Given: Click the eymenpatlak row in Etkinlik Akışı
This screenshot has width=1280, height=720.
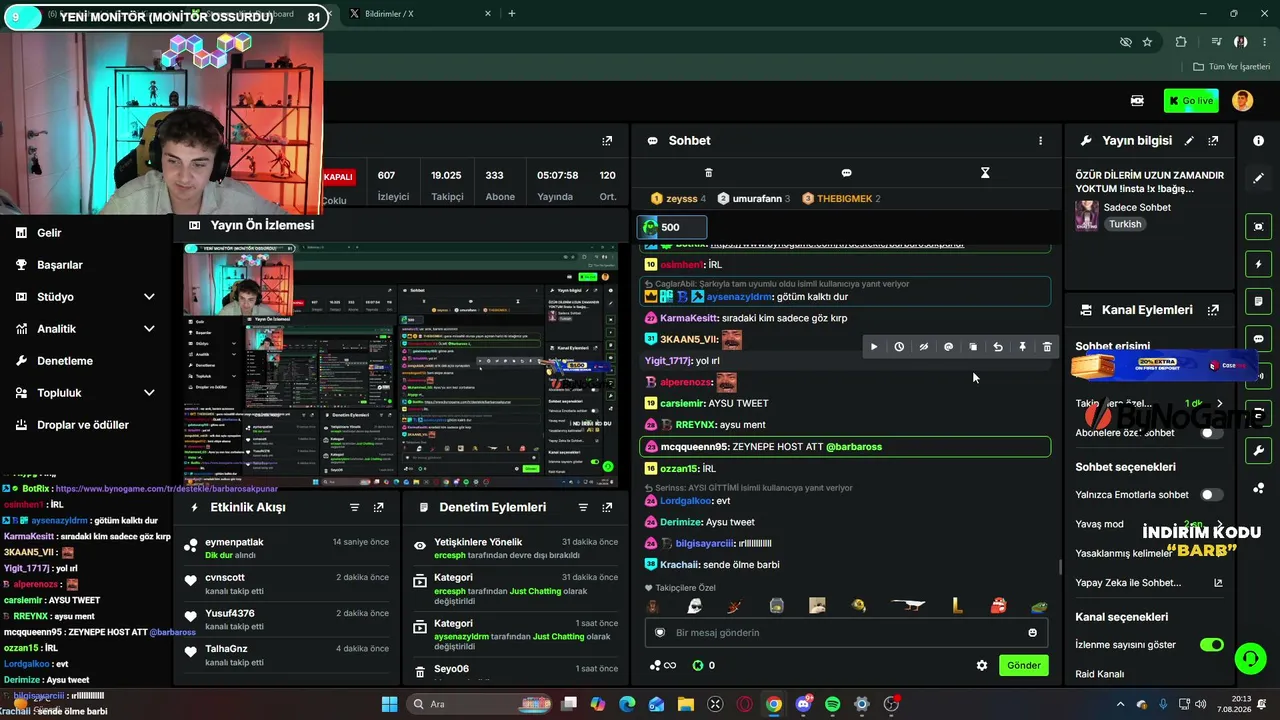Looking at the screenshot, I should click(286, 549).
